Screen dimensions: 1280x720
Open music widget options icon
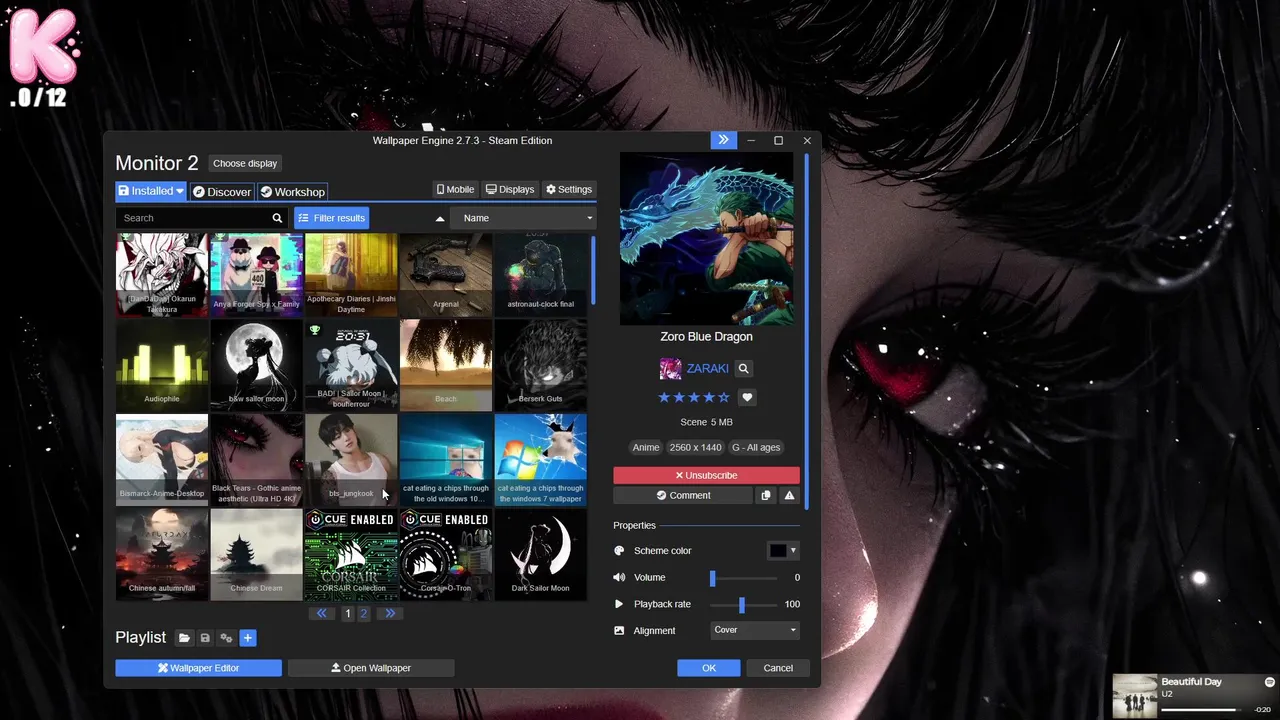1269,682
